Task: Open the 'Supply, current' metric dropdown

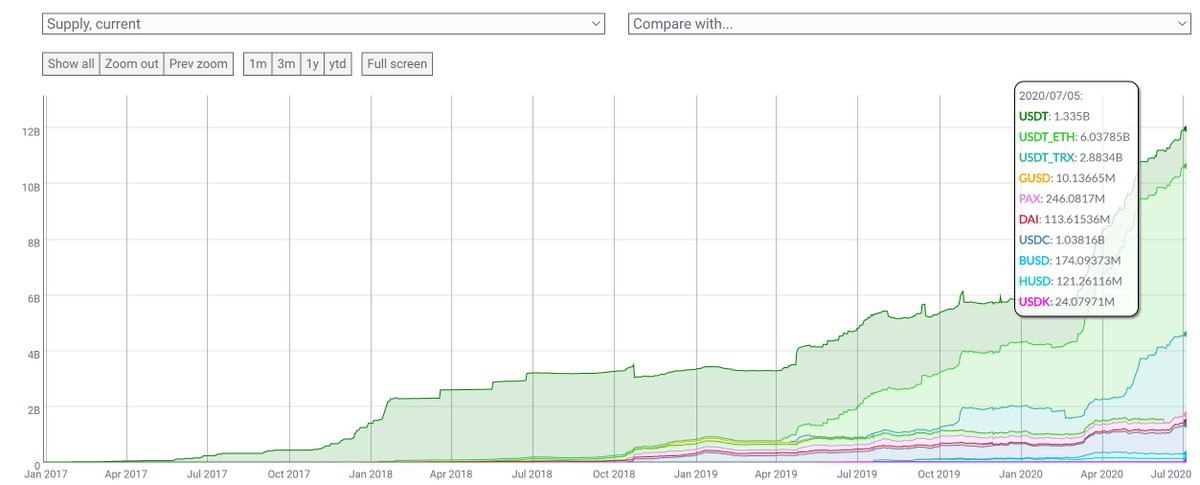Action: point(324,23)
